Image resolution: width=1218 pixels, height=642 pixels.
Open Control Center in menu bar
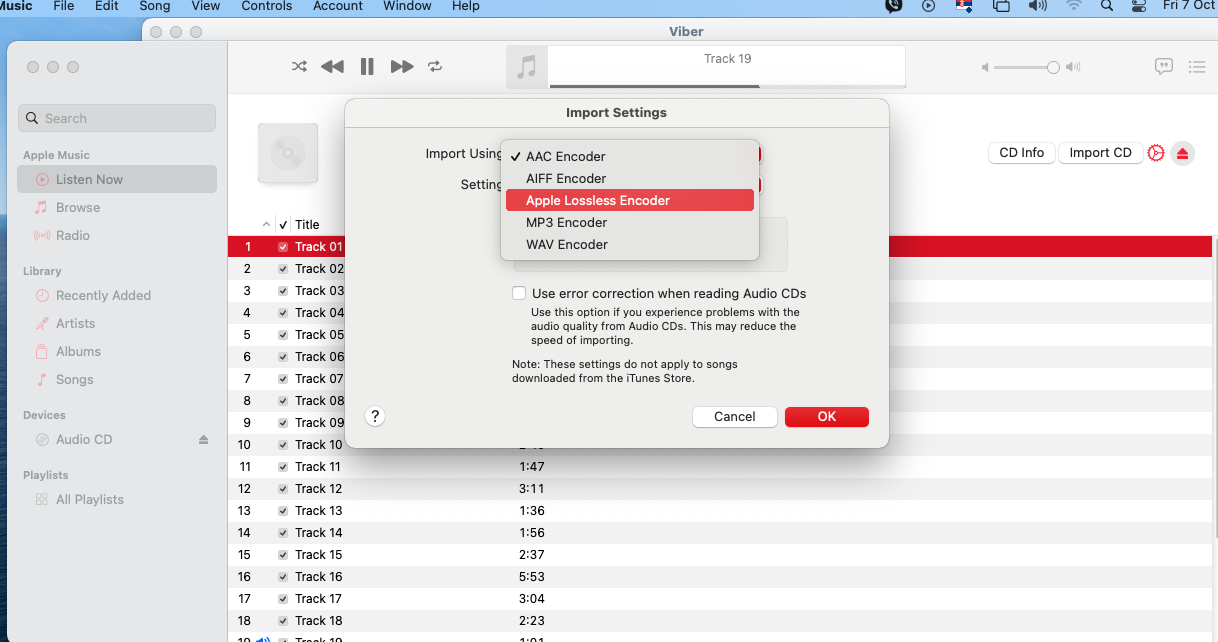1137,6
